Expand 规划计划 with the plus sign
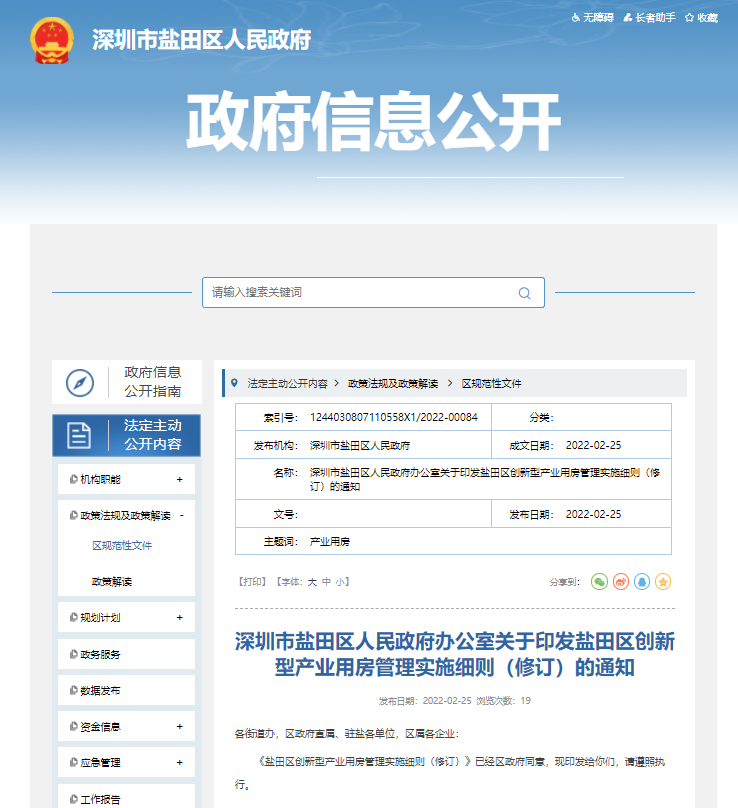The width and height of the screenshot is (738, 808). (179, 617)
